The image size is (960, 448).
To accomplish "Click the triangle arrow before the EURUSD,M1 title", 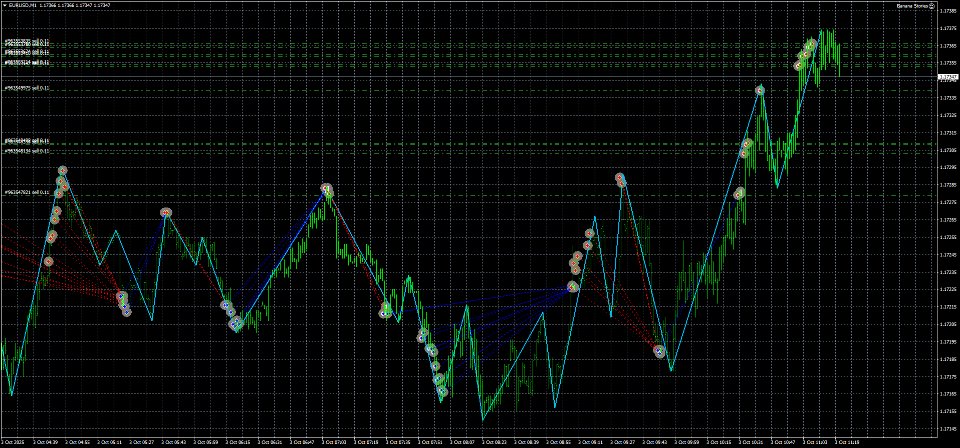I will (x=4, y=6).
